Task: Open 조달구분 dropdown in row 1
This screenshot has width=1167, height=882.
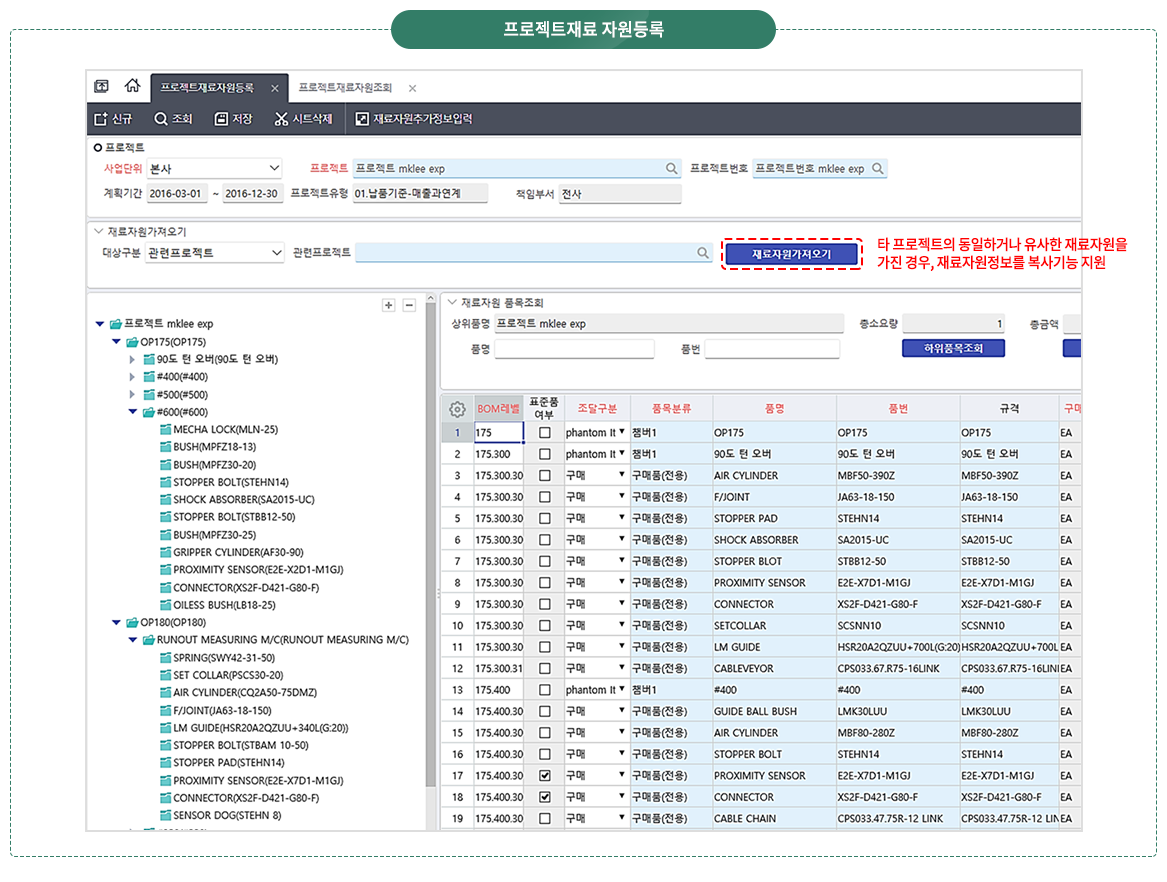Action: click(621, 432)
